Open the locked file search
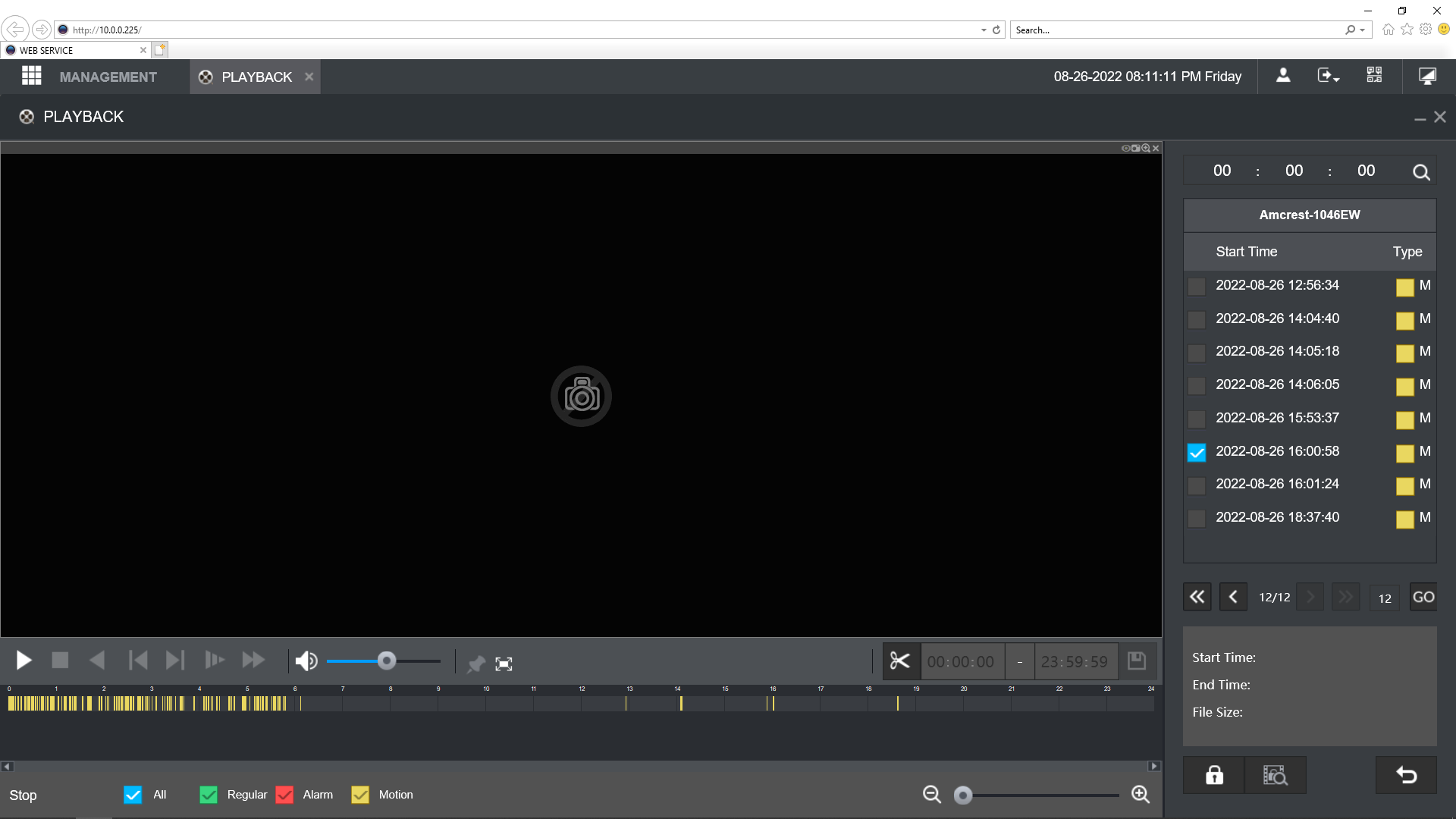Viewport: 1456px width, 819px height. pos(1276,775)
